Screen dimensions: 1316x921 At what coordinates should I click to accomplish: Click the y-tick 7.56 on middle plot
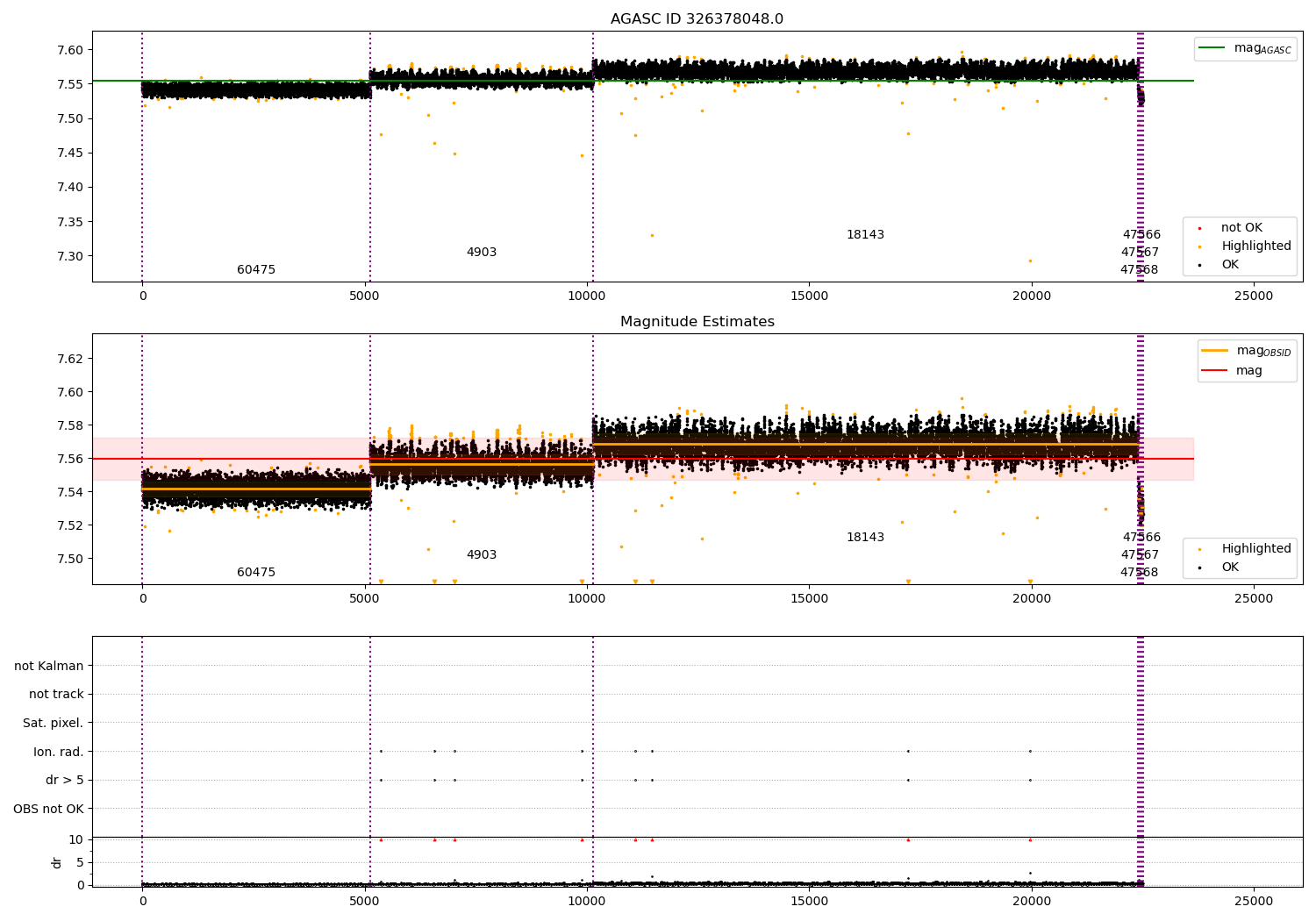pyautogui.click(x=70, y=459)
